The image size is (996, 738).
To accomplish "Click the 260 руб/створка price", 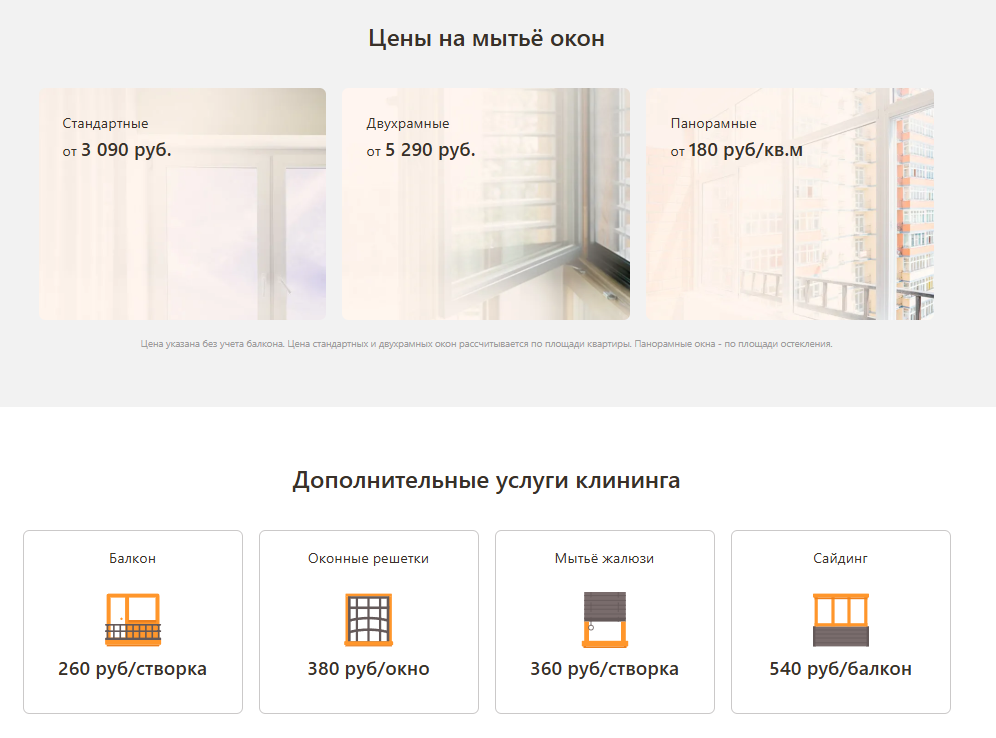I will [133, 669].
